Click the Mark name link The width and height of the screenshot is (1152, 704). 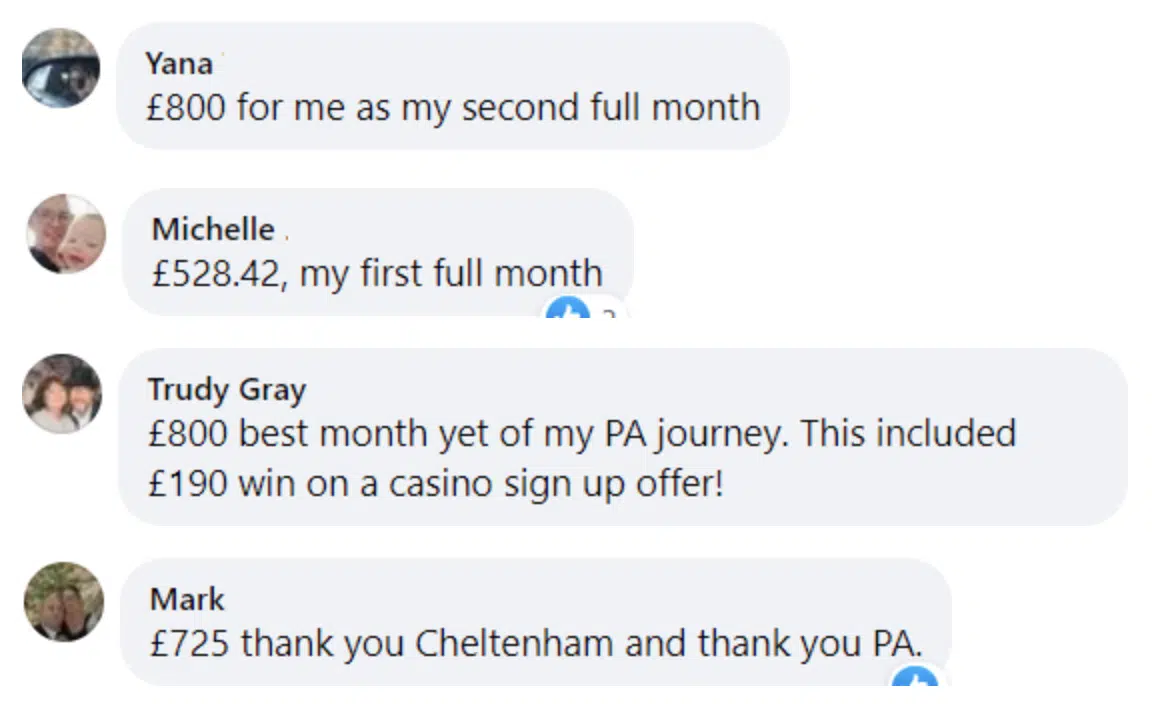tap(187, 599)
